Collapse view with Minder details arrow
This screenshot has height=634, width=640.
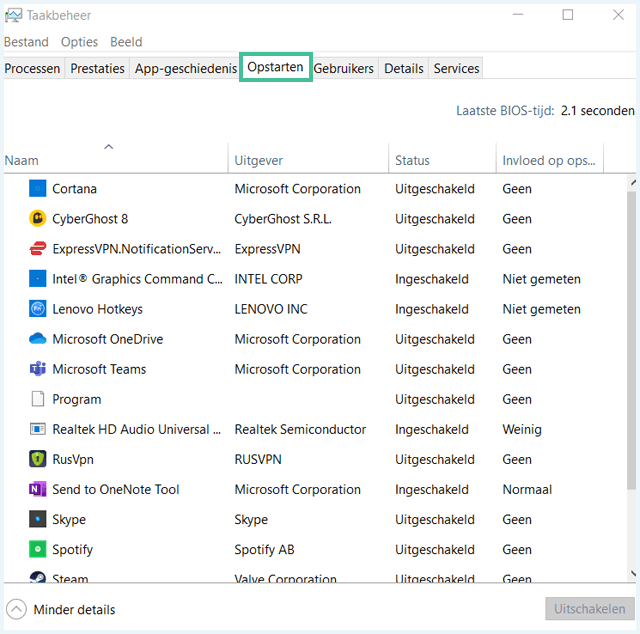click(x=16, y=610)
